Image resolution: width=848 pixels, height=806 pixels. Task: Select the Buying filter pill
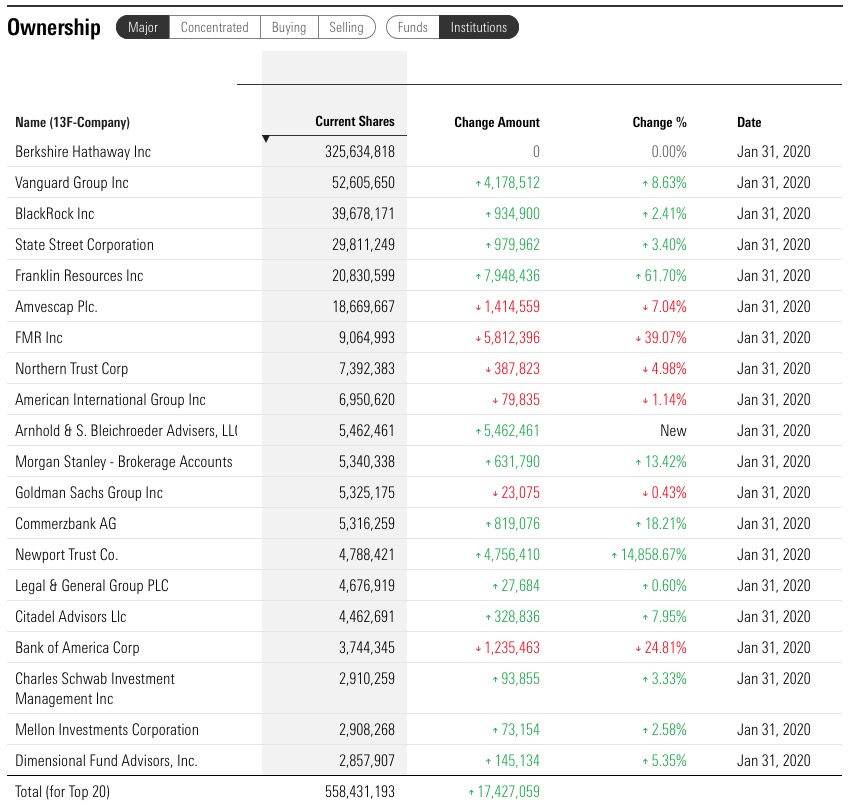tap(289, 27)
